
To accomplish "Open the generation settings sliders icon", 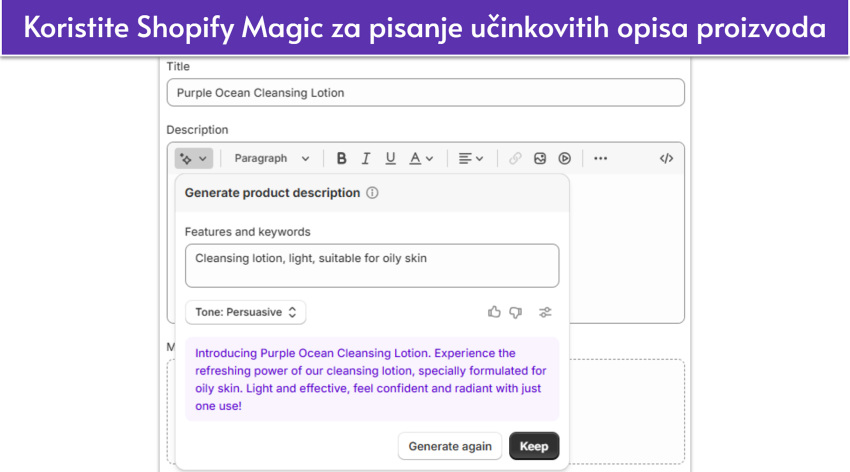I will point(545,312).
